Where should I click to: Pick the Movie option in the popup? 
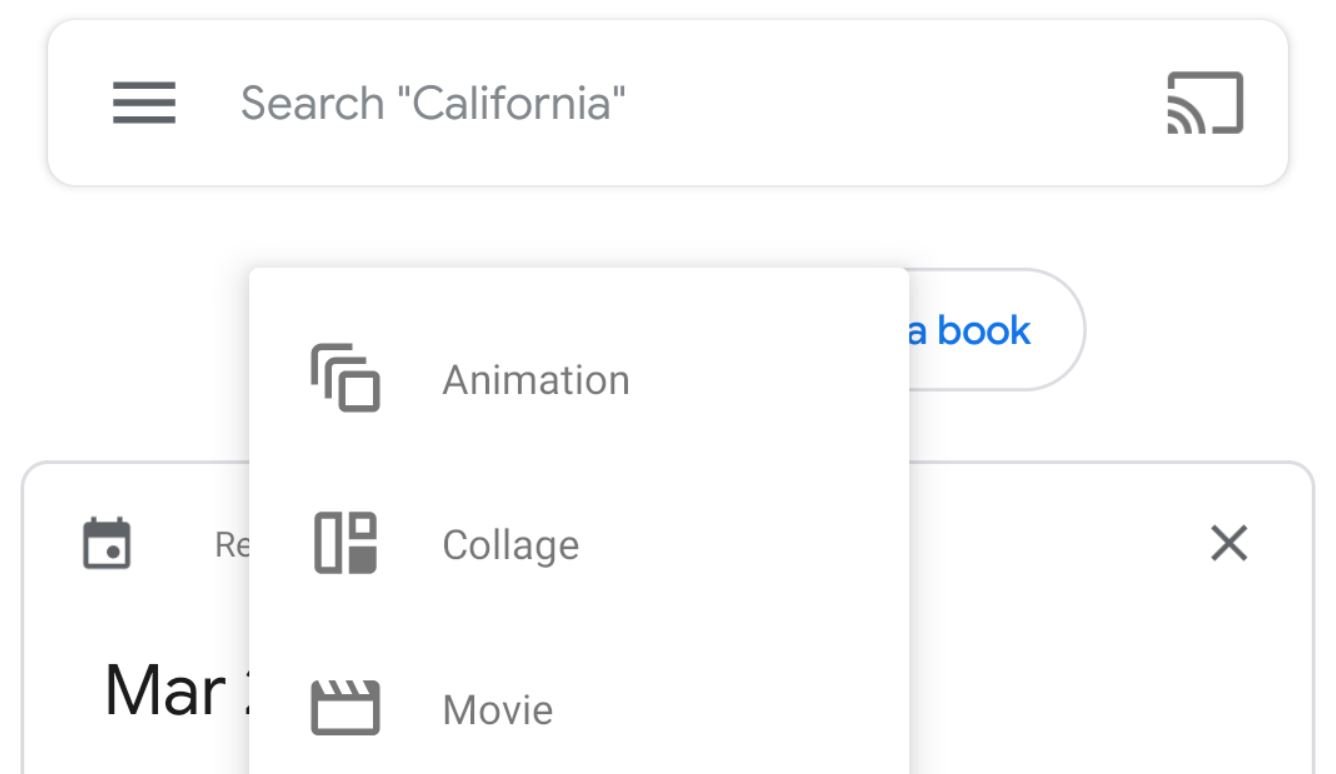tap(497, 710)
